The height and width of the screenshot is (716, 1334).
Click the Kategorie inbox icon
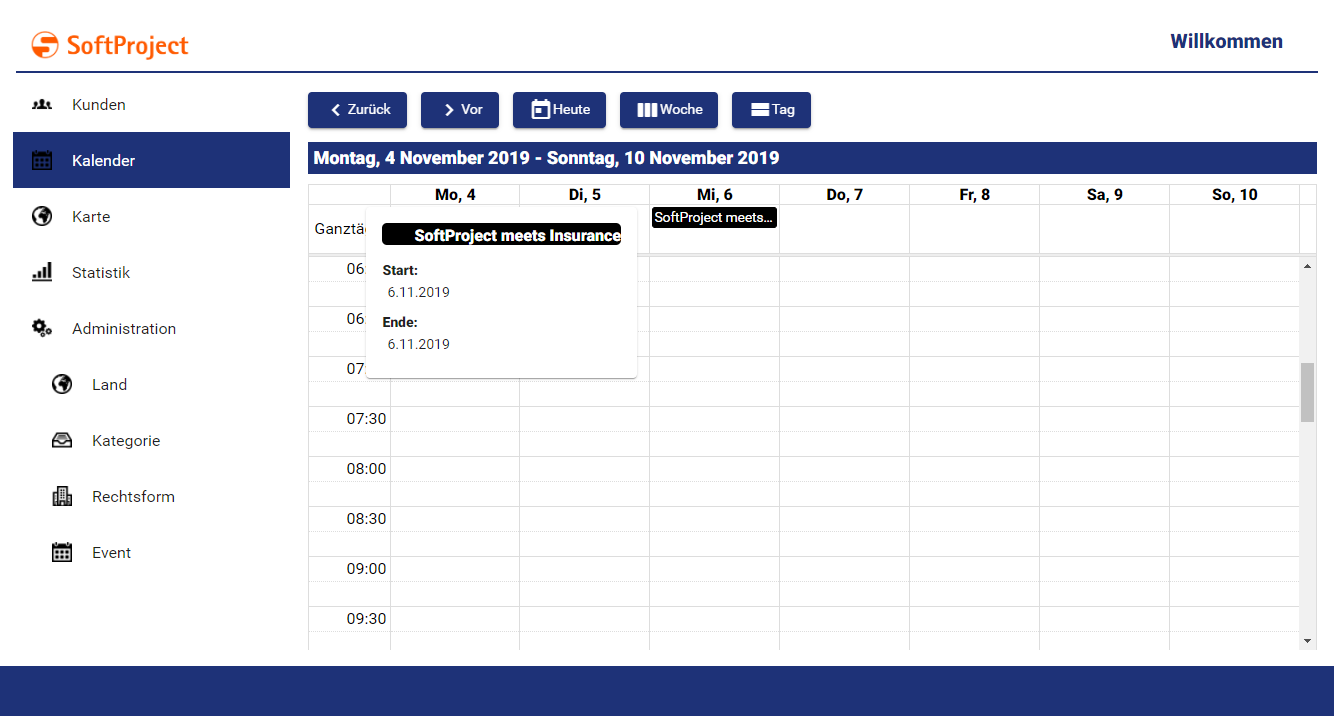pyautogui.click(x=61, y=440)
